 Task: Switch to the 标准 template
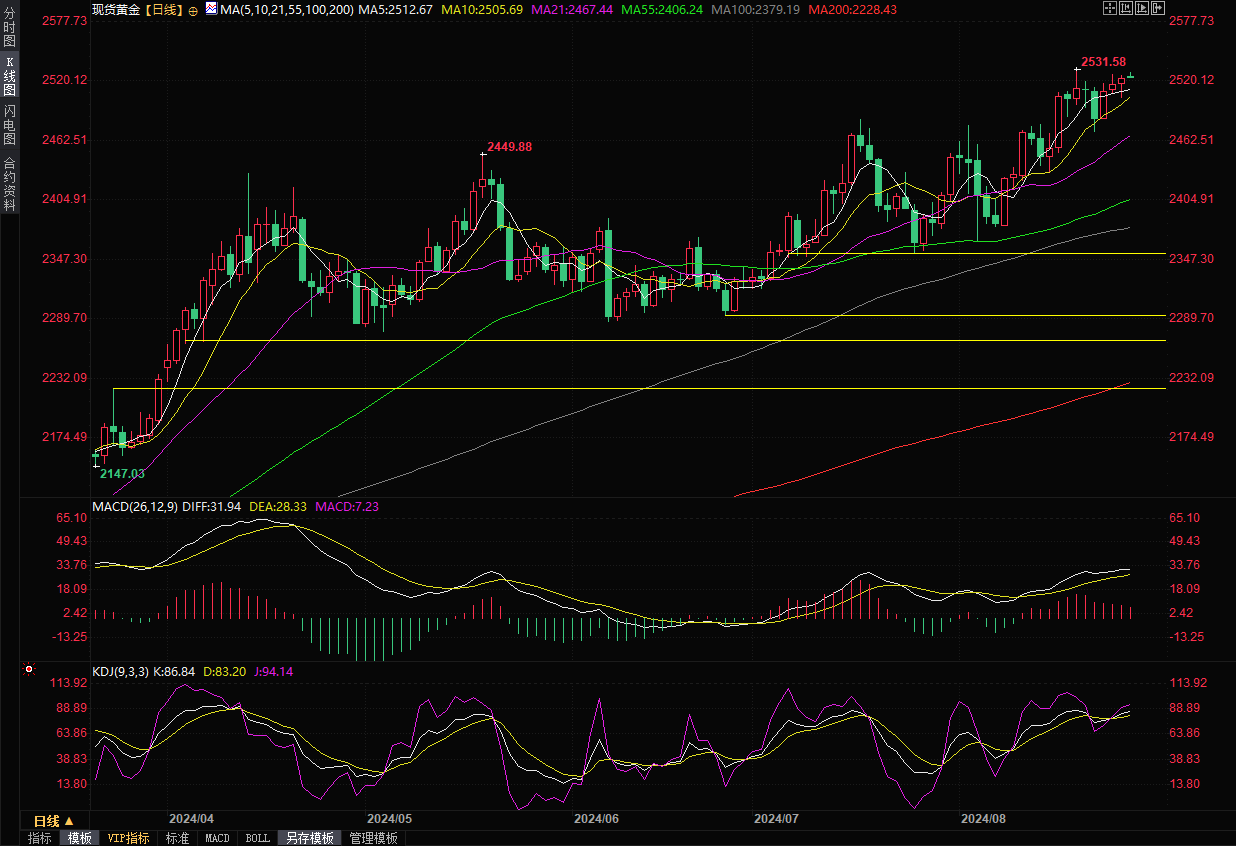click(178, 838)
